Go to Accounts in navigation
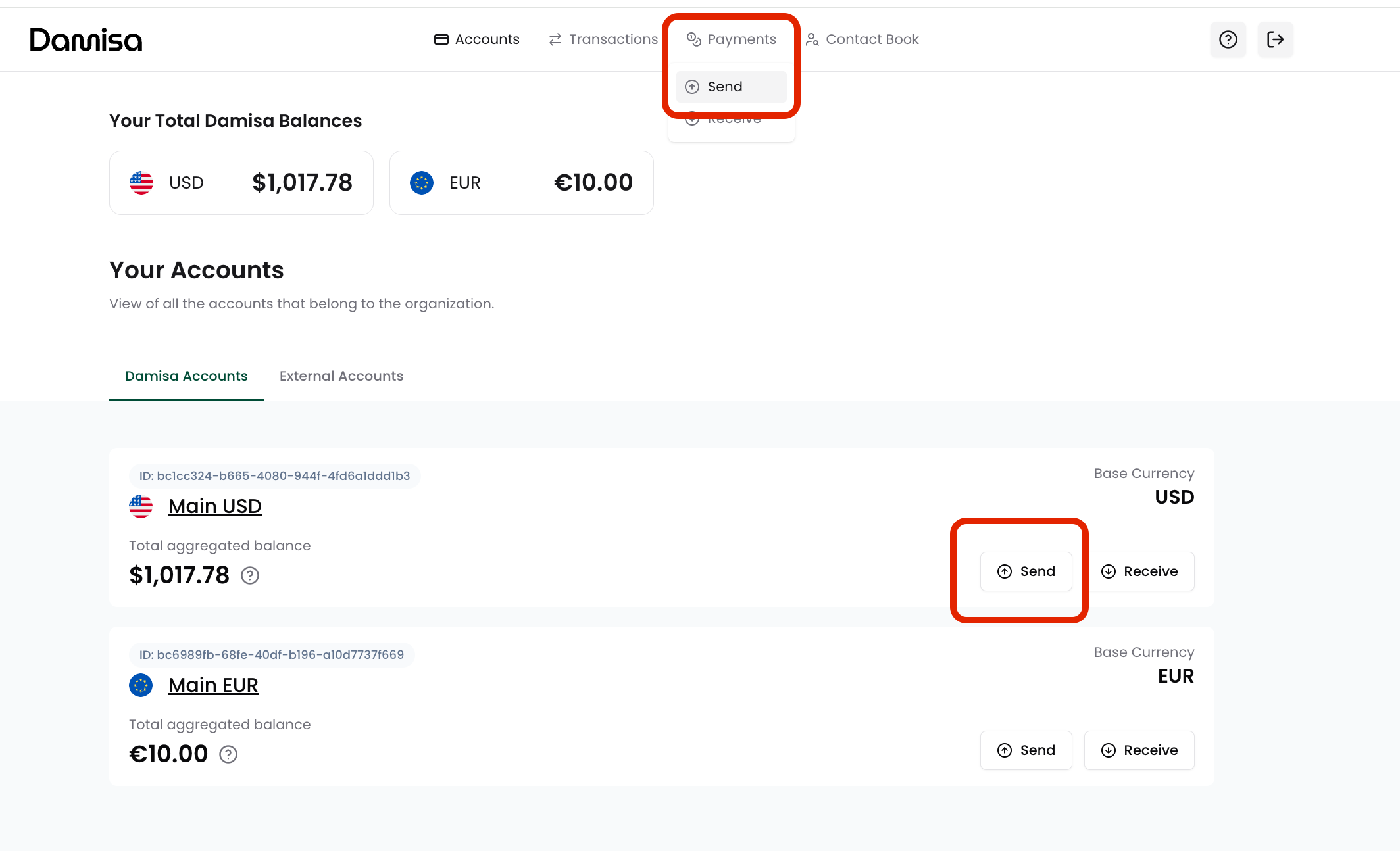Viewport: 1400px width, 851px height. (x=477, y=39)
